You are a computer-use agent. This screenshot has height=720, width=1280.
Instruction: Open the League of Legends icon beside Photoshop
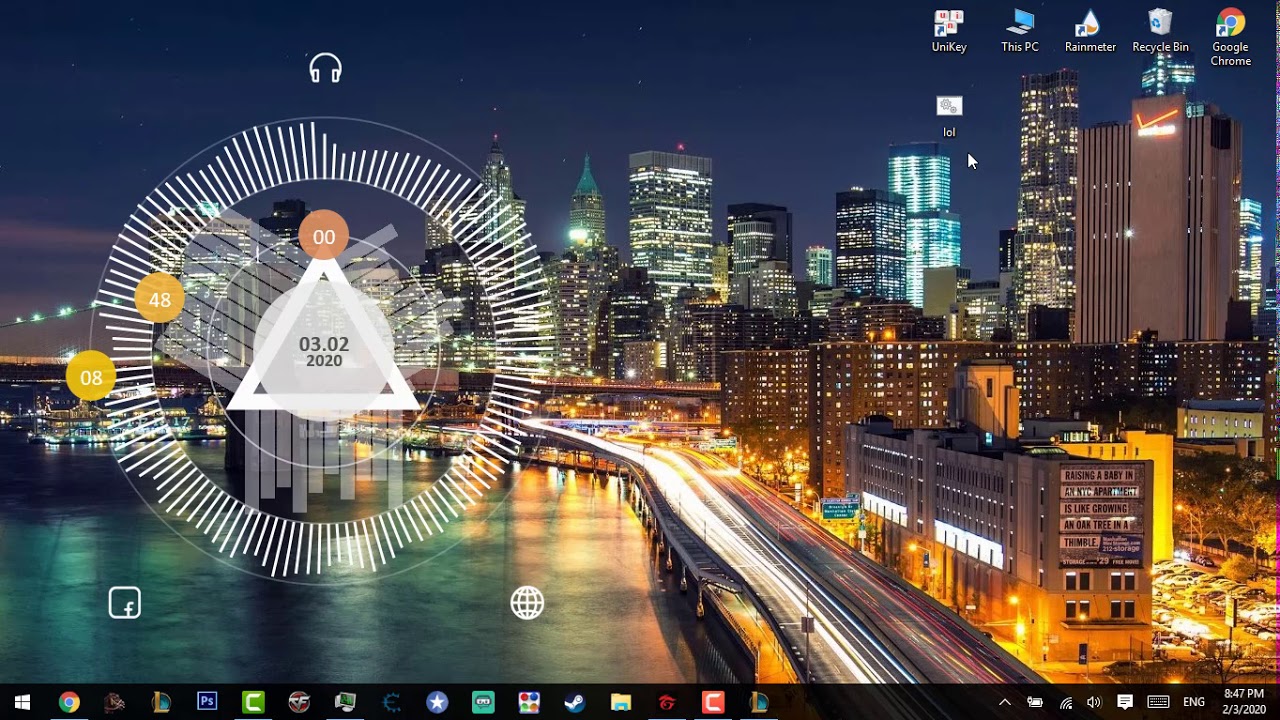point(161,702)
